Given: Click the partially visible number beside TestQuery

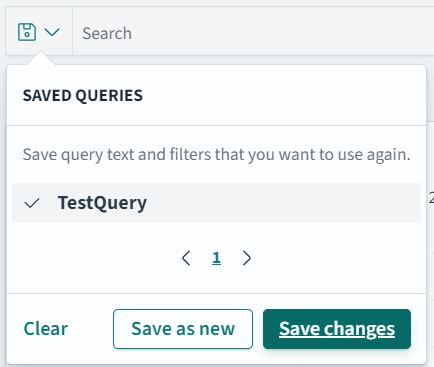Looking at the screenshot, I should [x=431, y=198].
